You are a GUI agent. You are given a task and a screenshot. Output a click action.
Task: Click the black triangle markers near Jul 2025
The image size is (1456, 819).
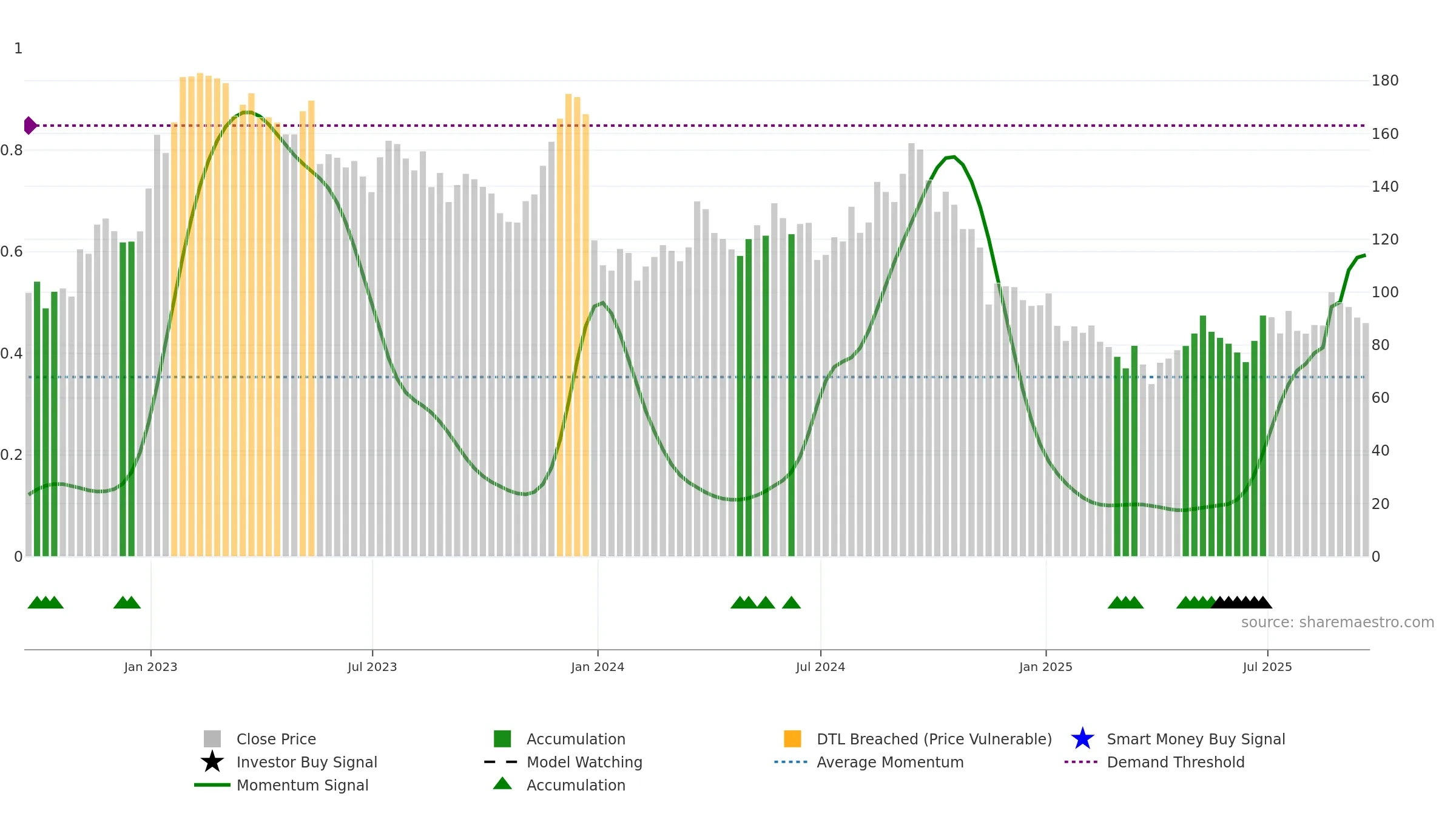coord(1241,602)
